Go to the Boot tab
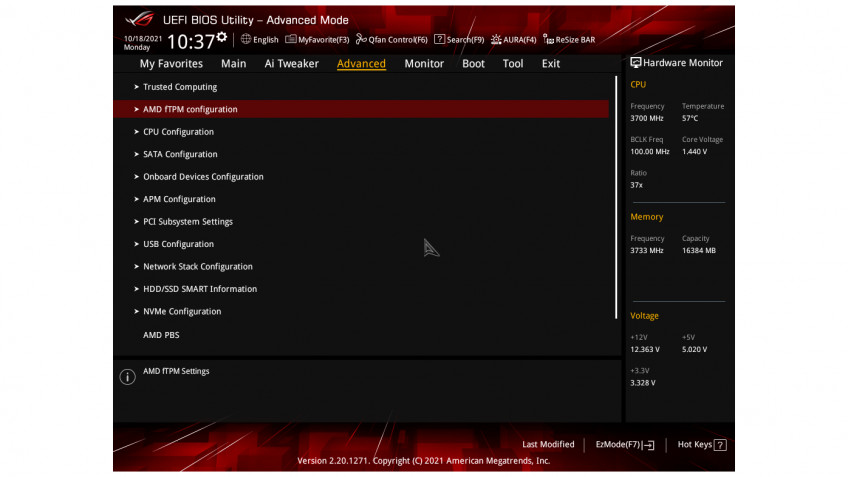The image size is (848, 477). click(x=473, y=63)
